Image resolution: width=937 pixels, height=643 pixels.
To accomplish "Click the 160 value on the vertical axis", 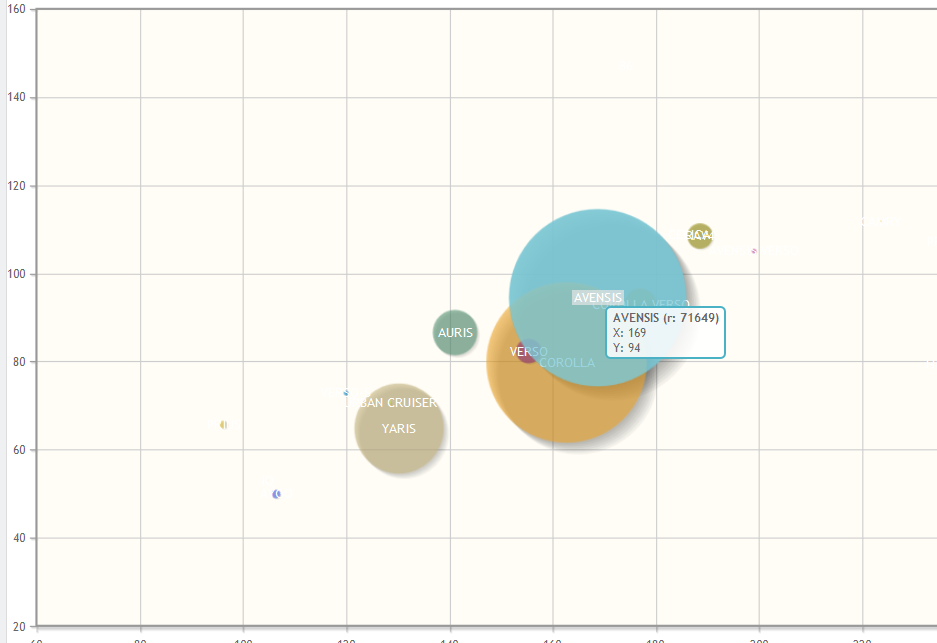I will click(17, 9).
